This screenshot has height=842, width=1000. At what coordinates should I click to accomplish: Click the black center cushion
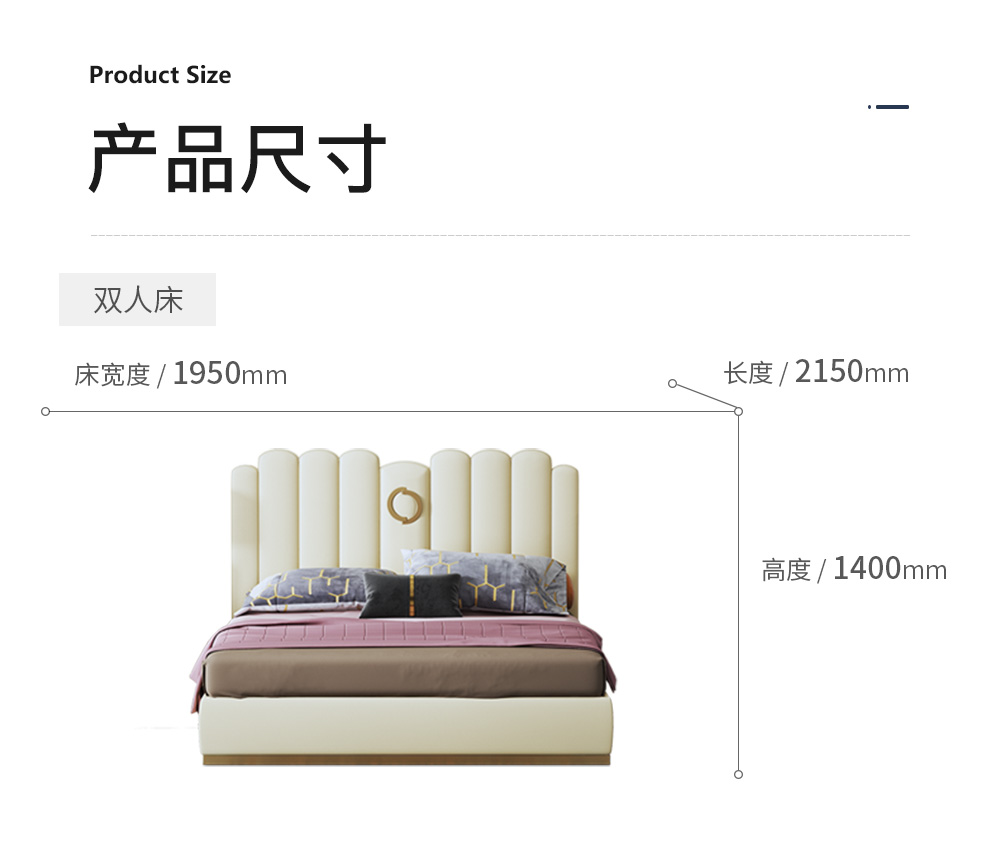[x=411, y=595]
